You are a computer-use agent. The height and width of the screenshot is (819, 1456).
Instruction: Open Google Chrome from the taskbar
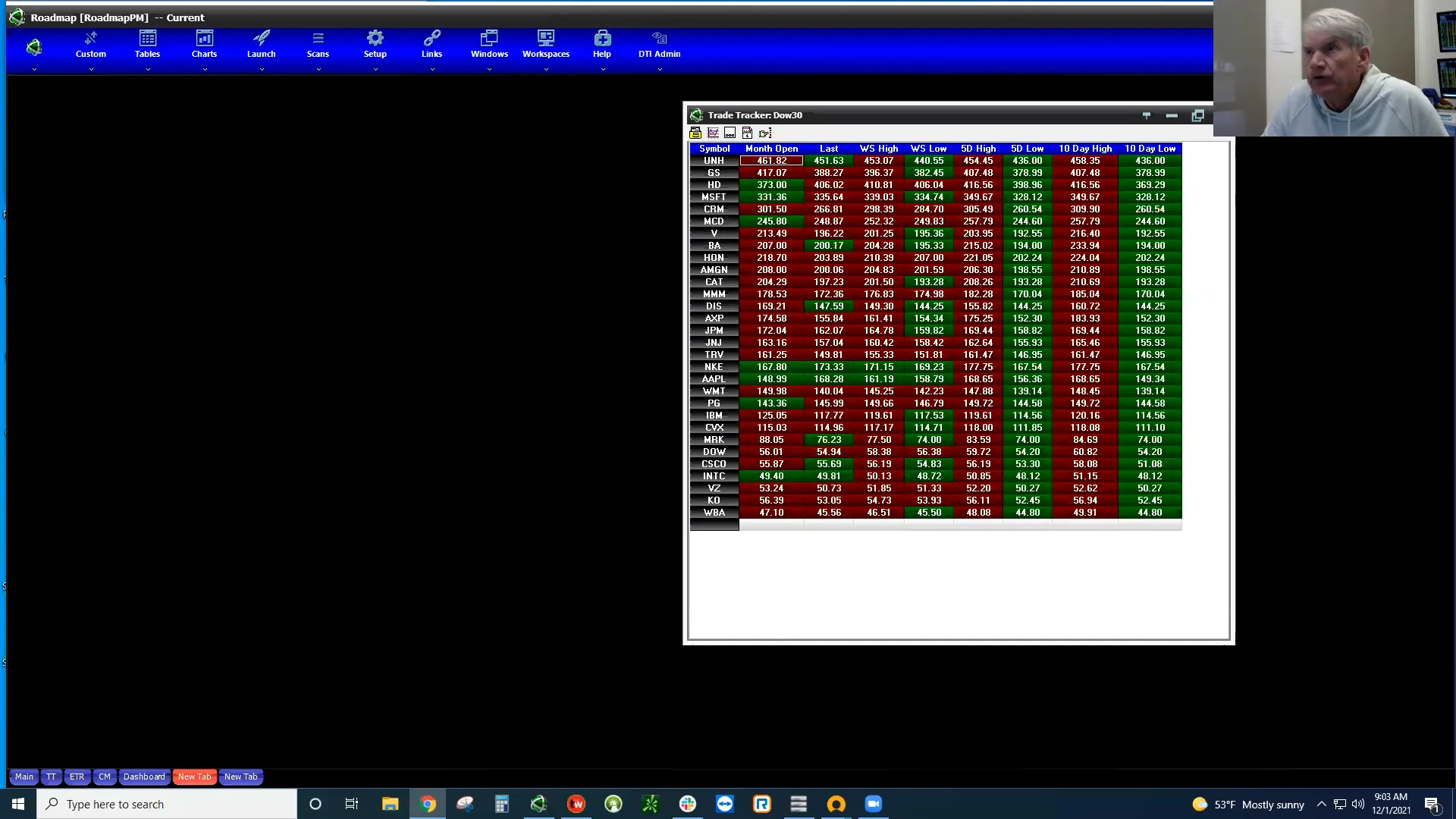tap(428, 804)
